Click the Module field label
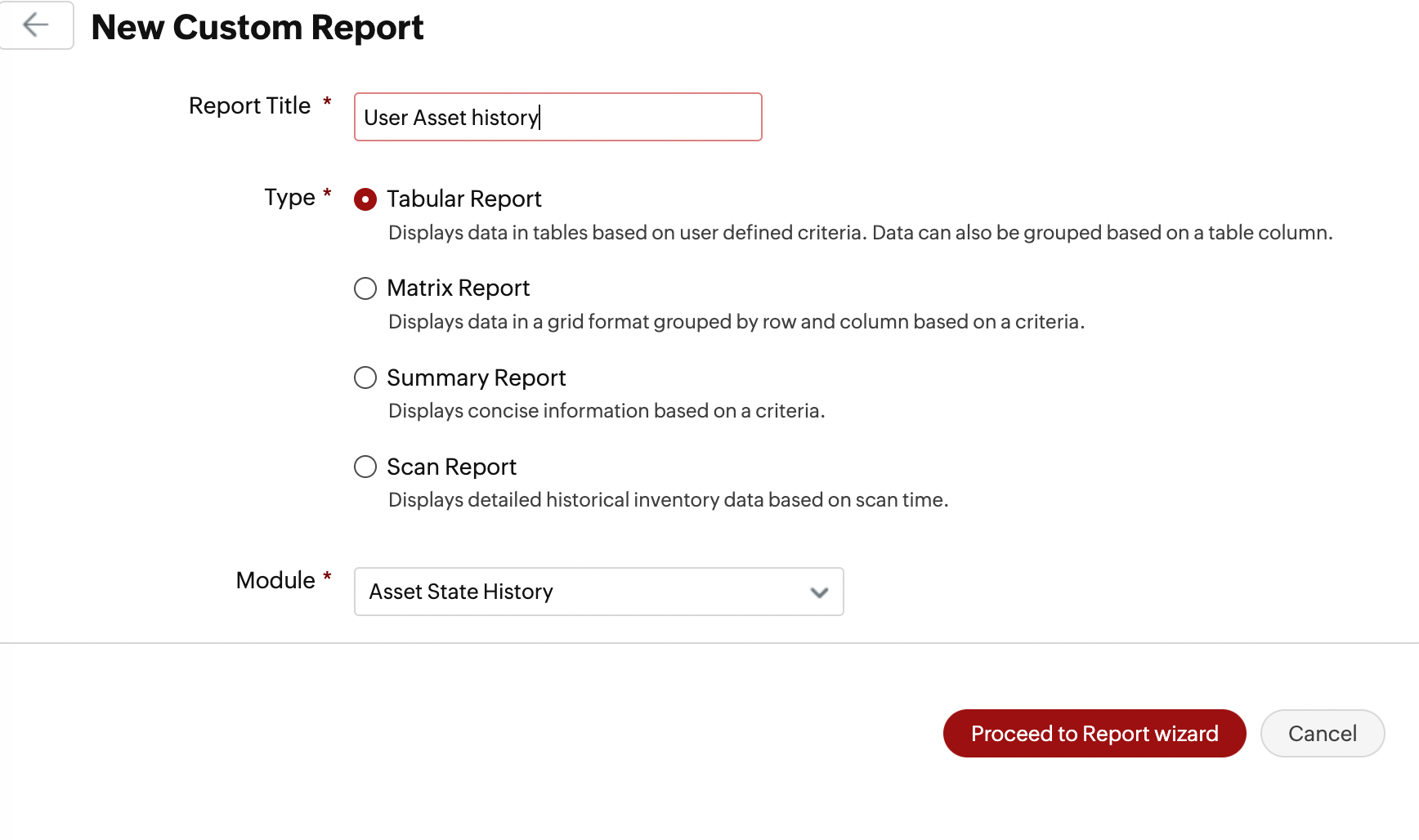This screenshot has width=1419, height=840. pyautogui.click(x=275, y=580)
